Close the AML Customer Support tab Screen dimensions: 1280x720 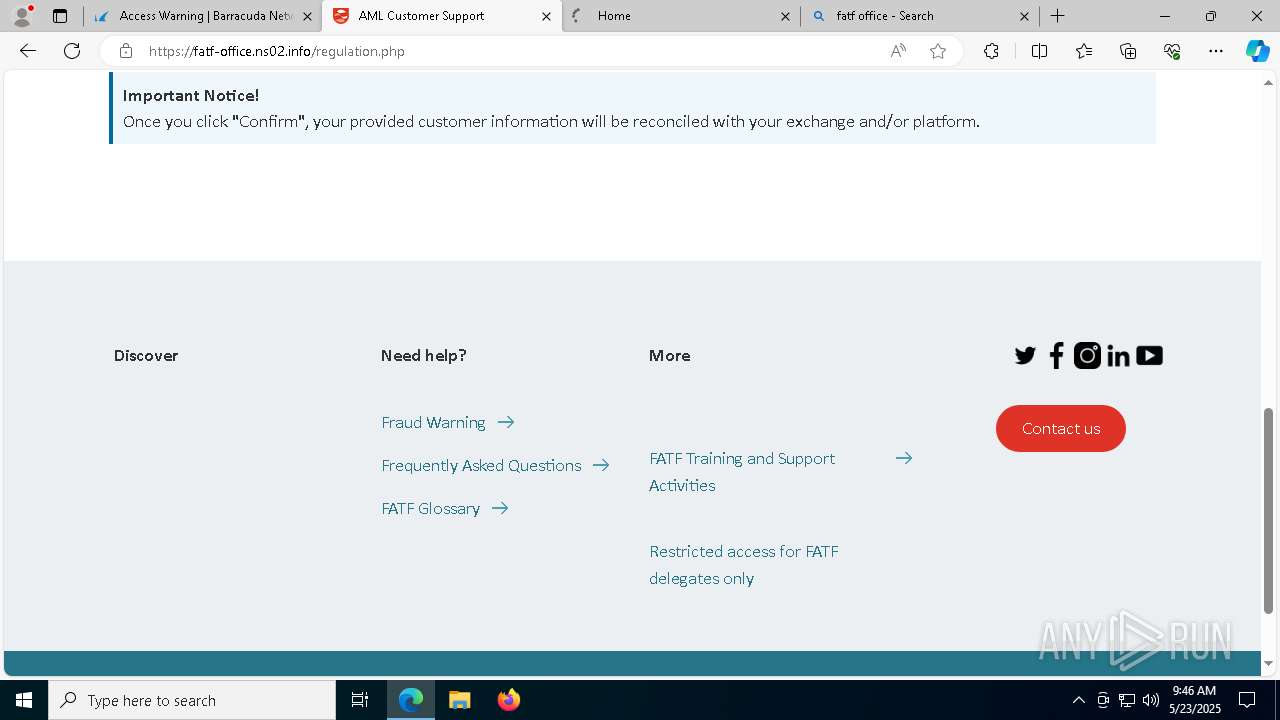point(546,16)
